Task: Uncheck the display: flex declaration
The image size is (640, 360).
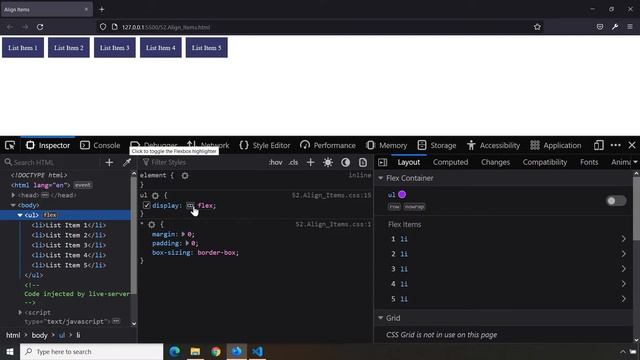Action: (147, 205)
